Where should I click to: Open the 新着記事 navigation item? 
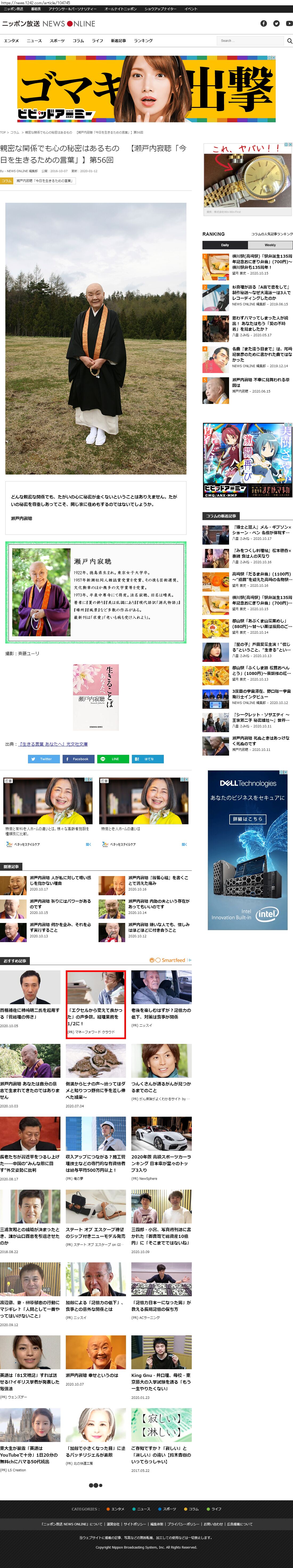coord(118,41)
